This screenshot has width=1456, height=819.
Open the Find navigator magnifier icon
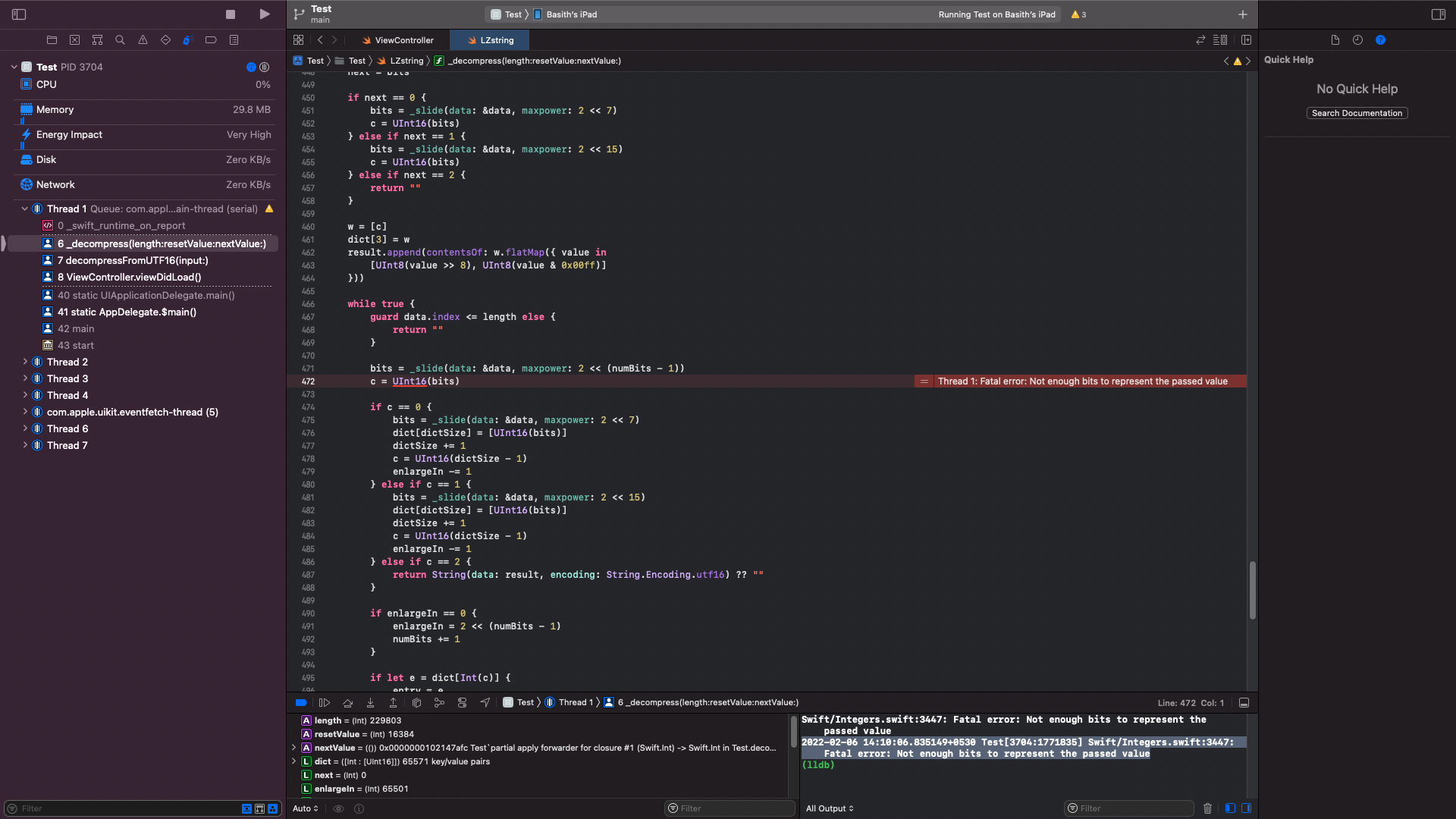[120, 40]
